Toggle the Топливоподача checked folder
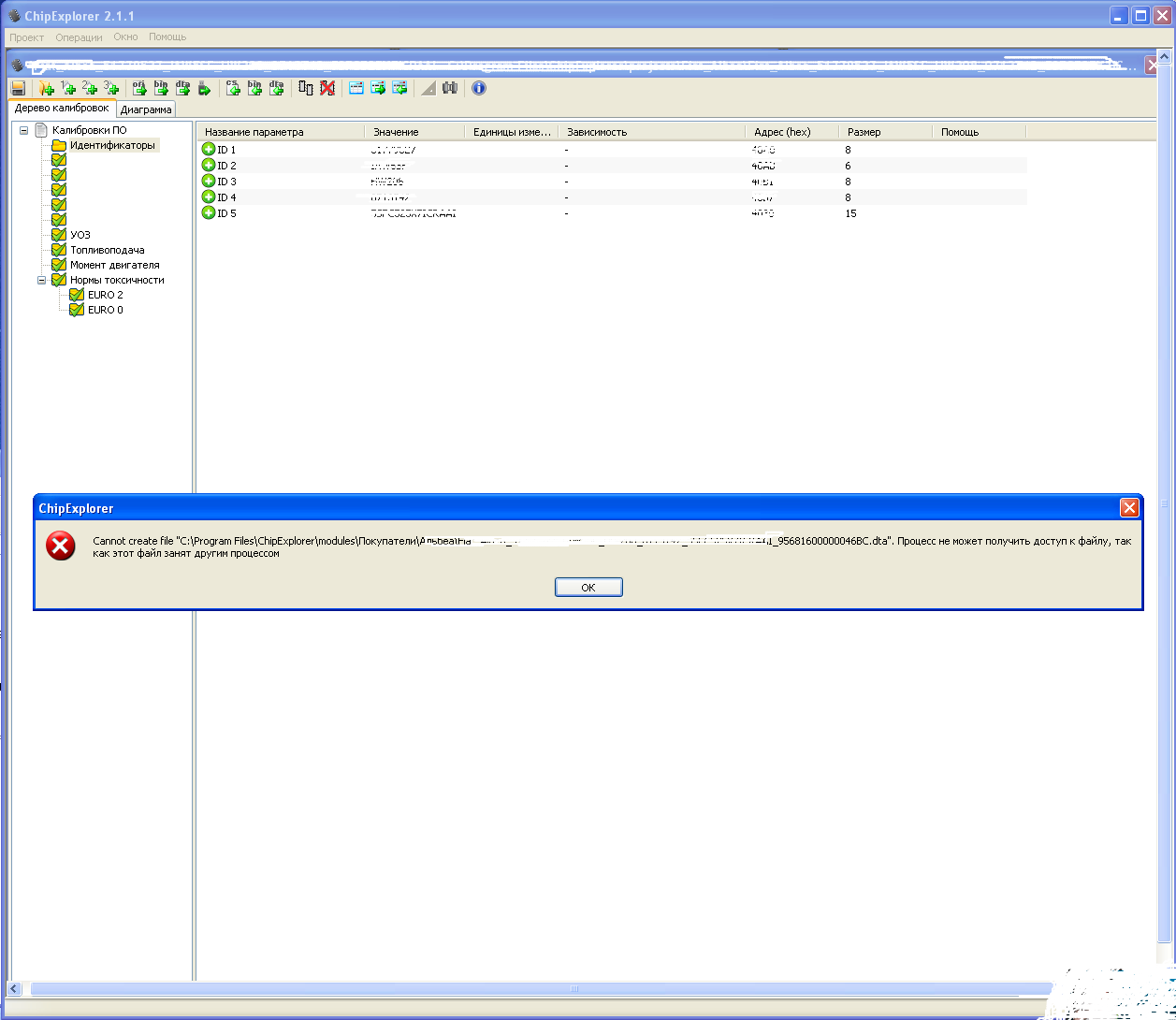Image resolution: width=1176 pixels, height=1020 pixels. click(x=59, y=250)
